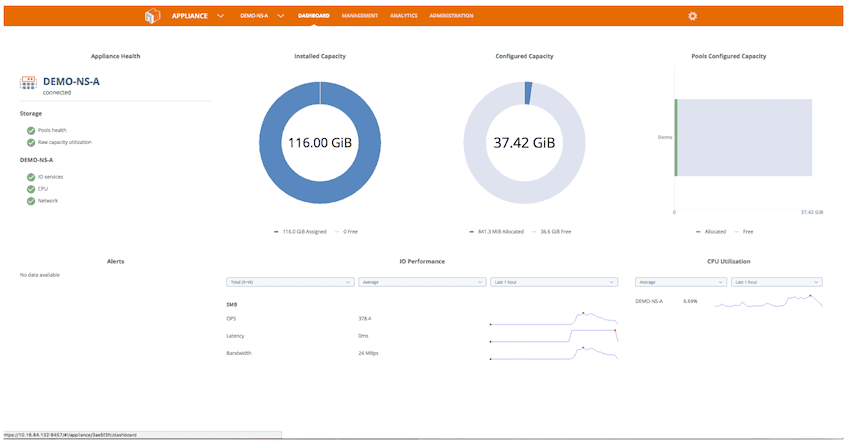The height and width of the screenshot is (445, 850).
Task: Open the Analytics tab
Action: tap(404, 16)
